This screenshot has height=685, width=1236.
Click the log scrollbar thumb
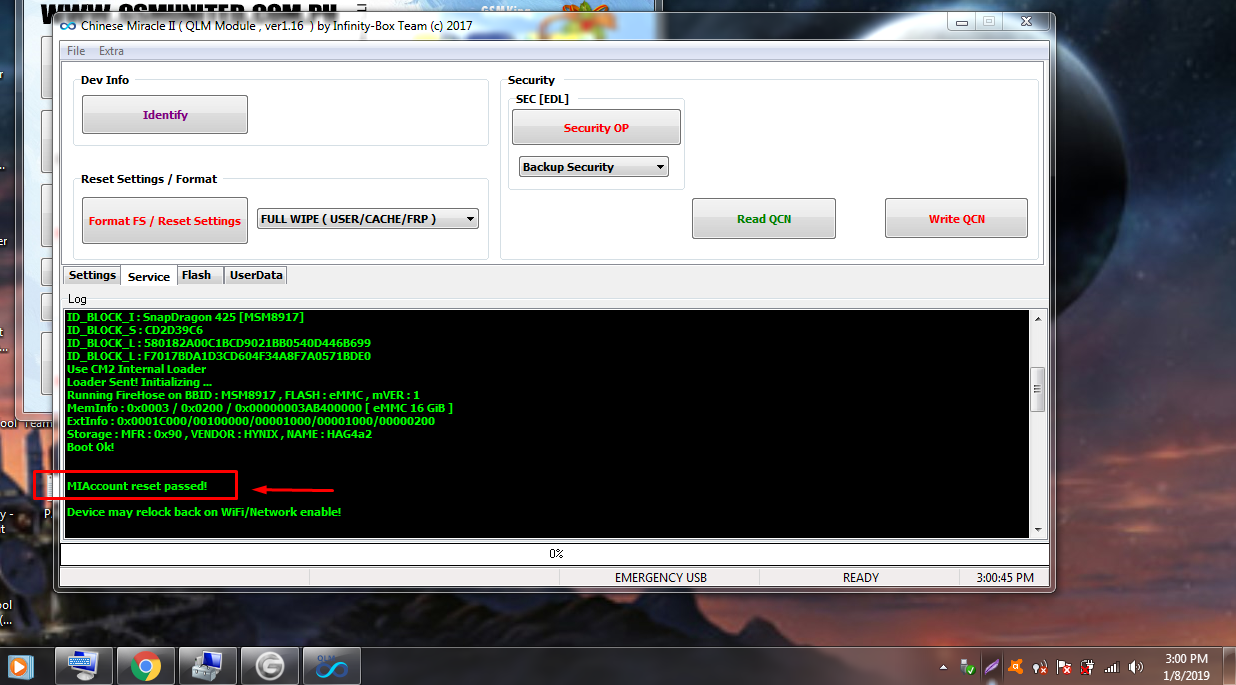[1038, 389]
